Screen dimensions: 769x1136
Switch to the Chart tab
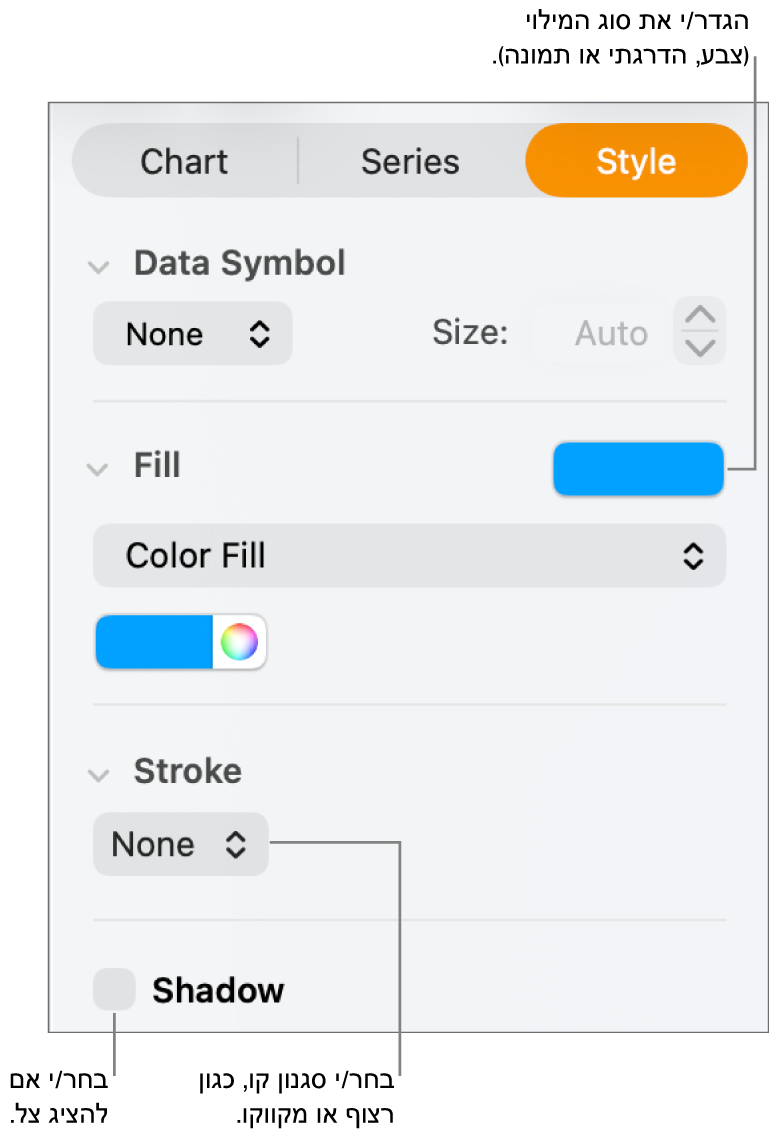(184, 161)
